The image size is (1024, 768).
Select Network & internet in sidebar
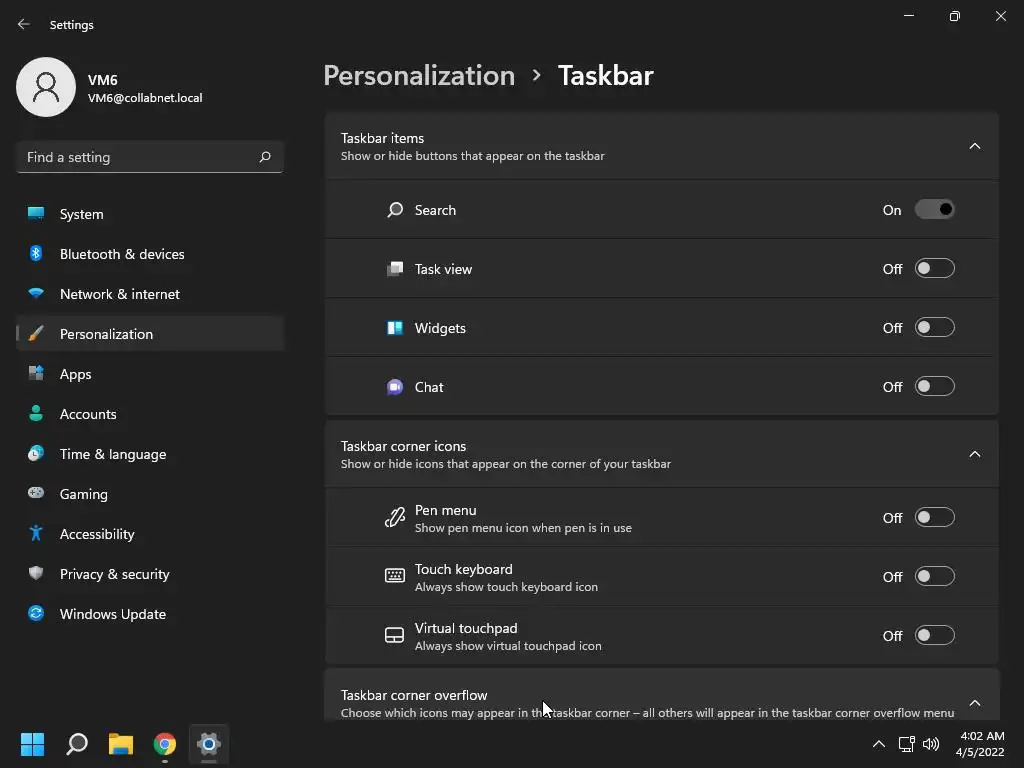pos(119,294)
